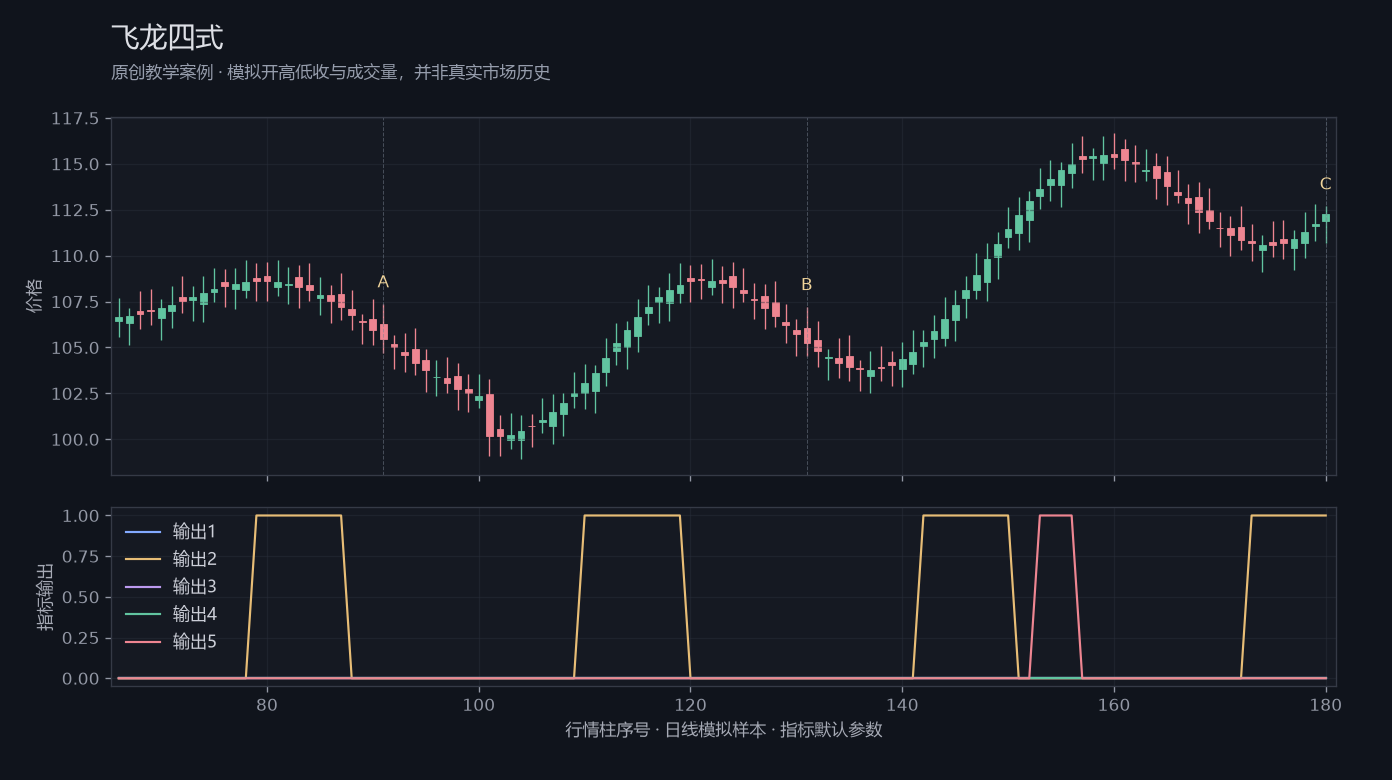1392x780 pixels.
Task: Click marker label C near chart edge
Action: pos(1325,184)
